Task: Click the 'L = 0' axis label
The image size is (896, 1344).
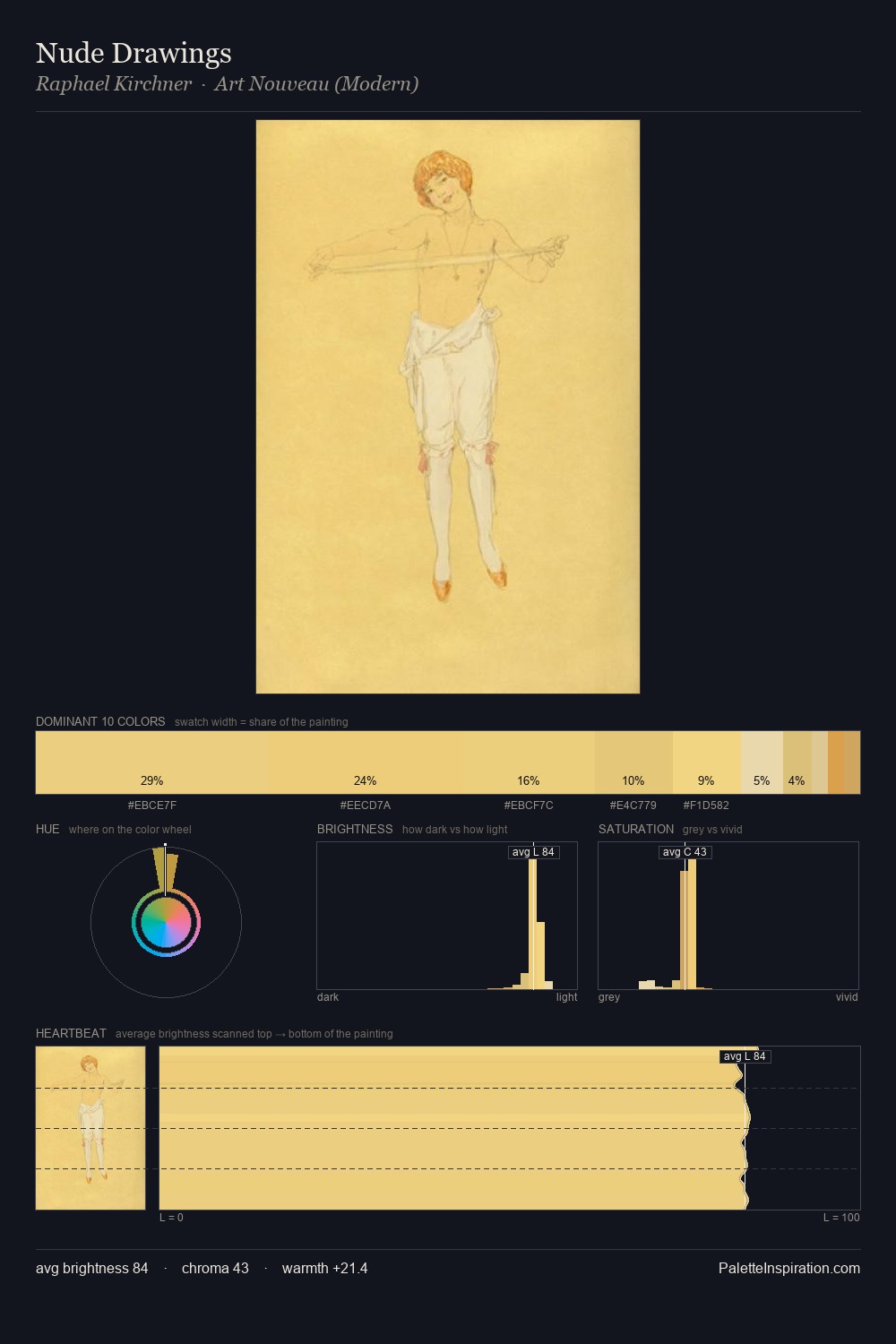Action: click(171, 1218)
